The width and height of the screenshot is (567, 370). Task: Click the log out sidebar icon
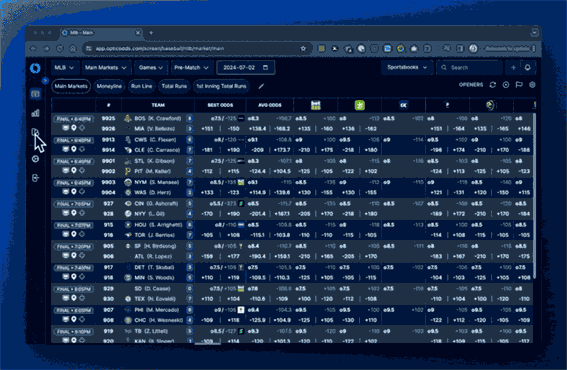(35, 178)
